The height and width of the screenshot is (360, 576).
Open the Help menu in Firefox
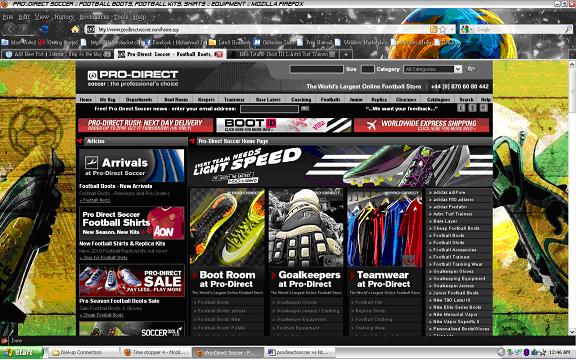(140, 17)
